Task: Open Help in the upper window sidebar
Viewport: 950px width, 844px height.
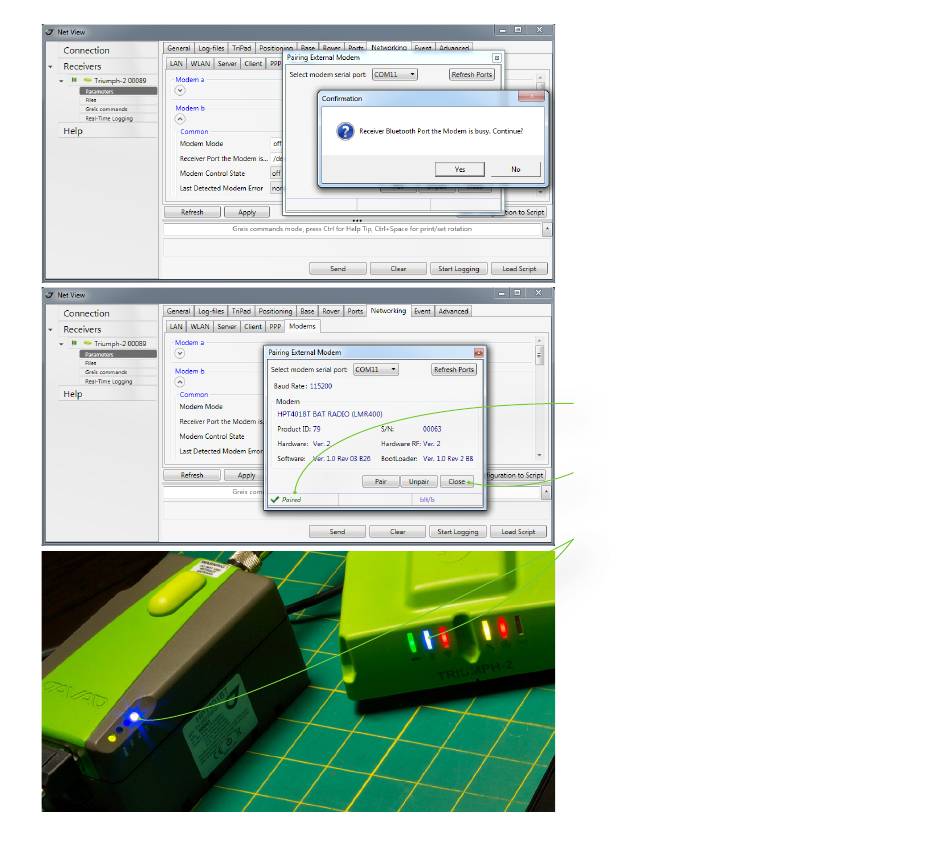Action: tap(73, 131)
